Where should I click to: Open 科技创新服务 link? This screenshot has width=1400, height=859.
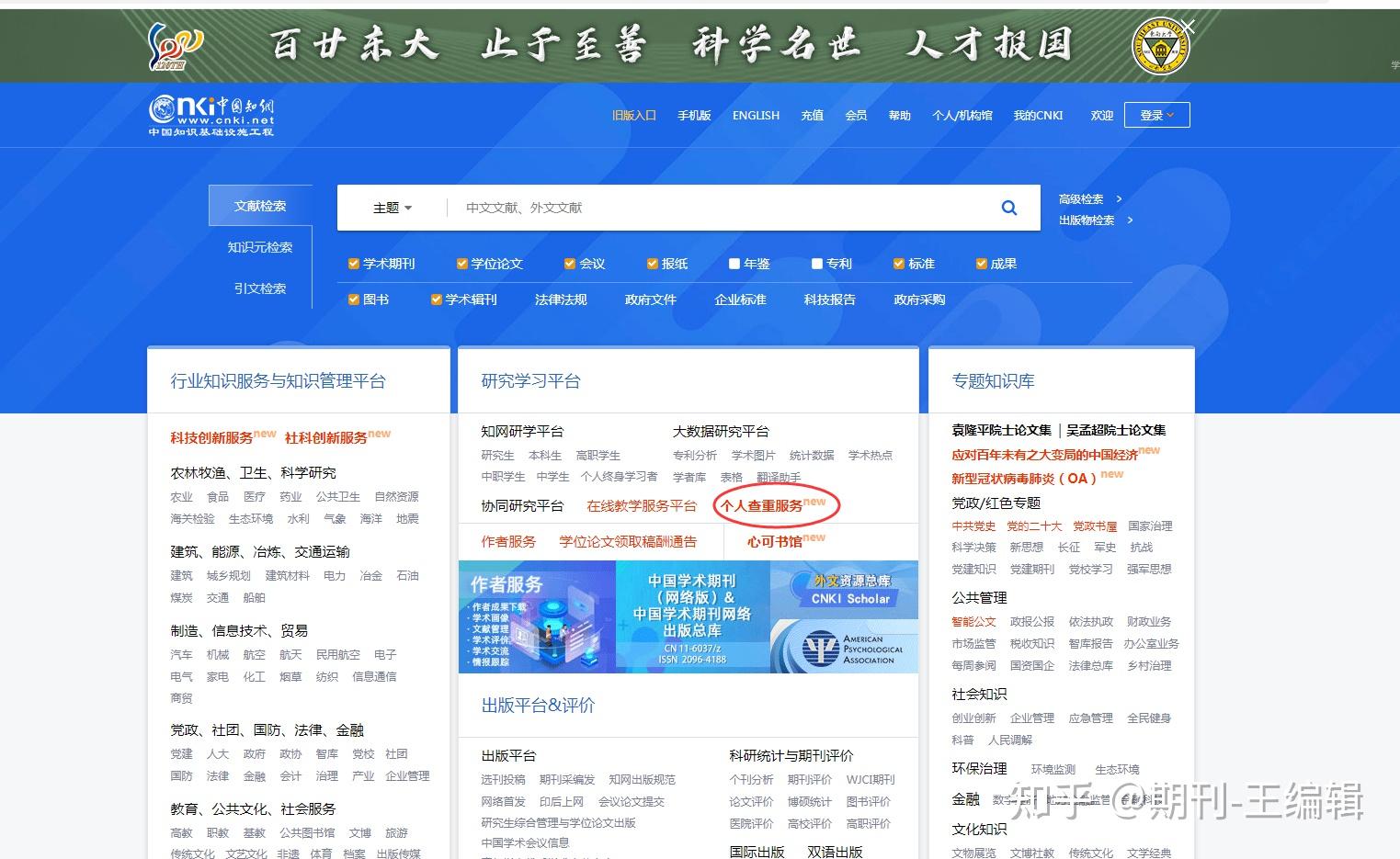211,438
